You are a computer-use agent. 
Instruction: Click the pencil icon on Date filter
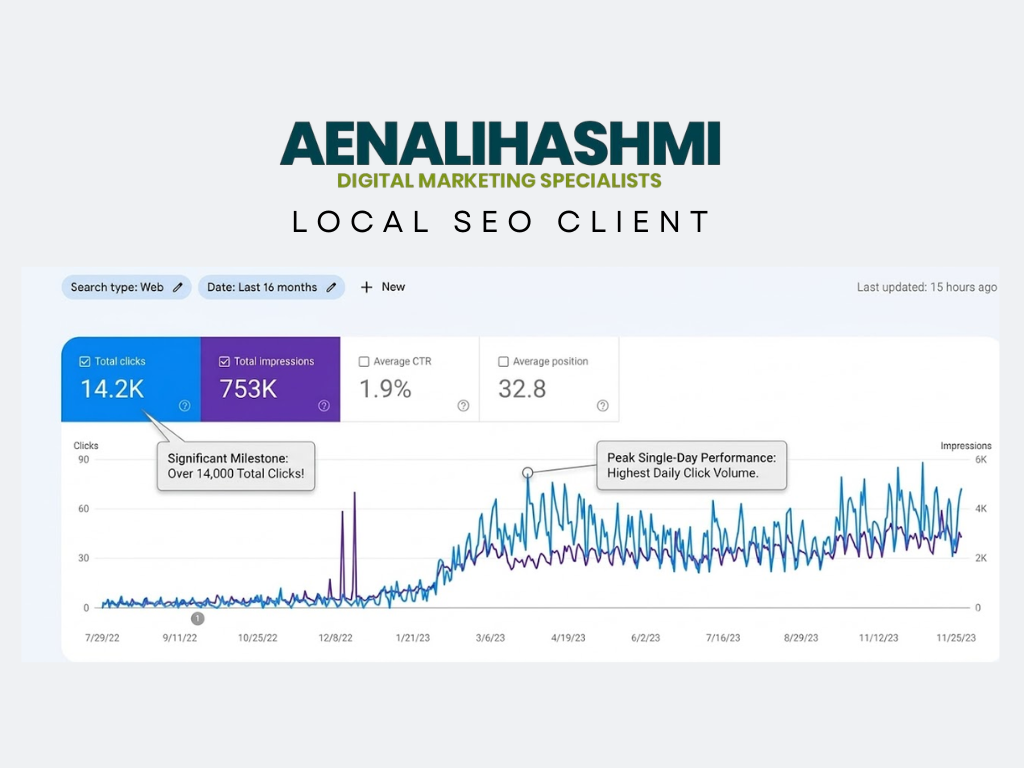coord(331,288)
